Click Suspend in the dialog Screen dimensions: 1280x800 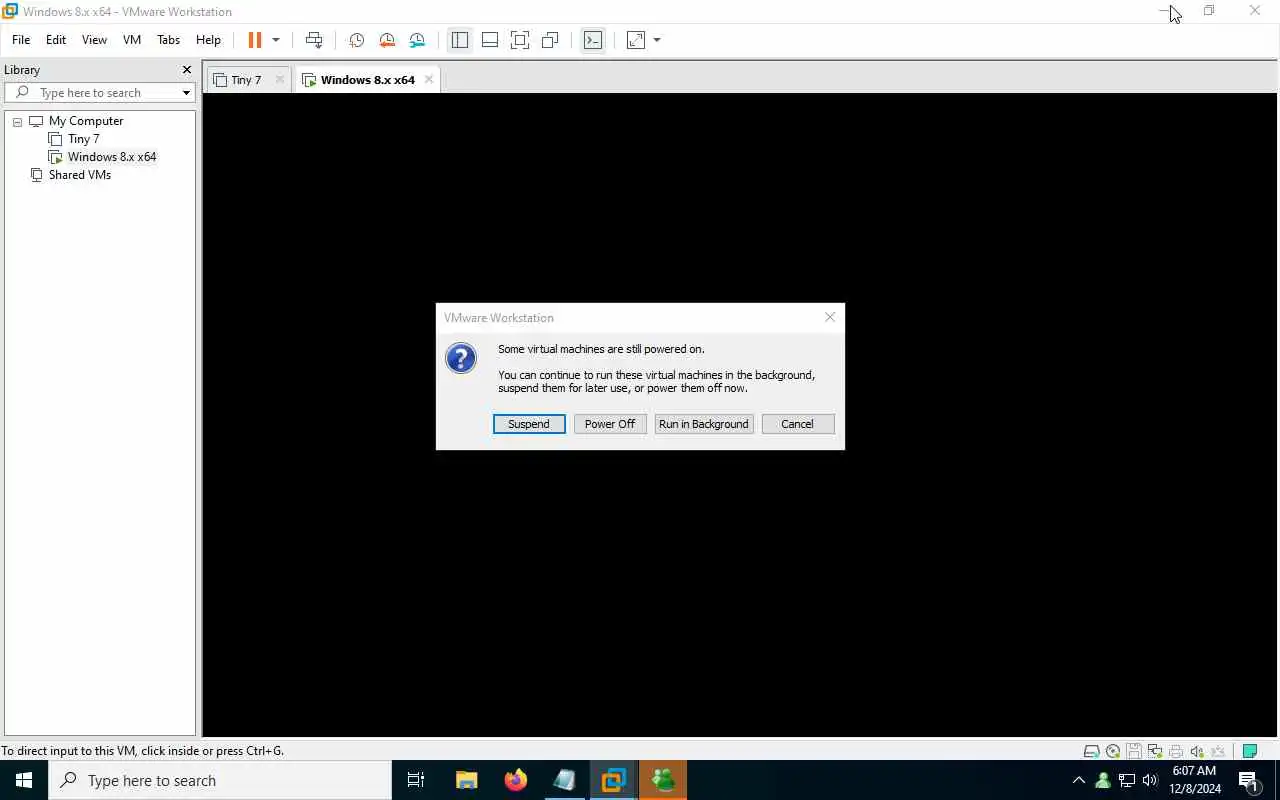pyautogui.click(x=529, y=424)
